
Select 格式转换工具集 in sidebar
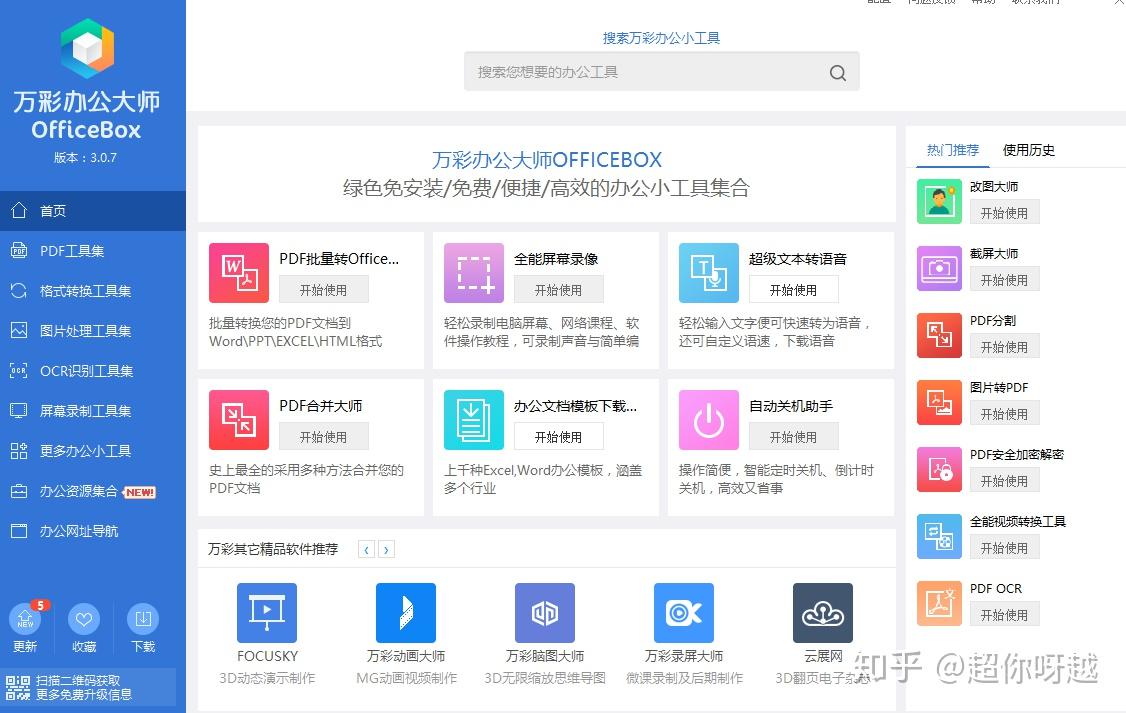click(x=93, y=291)
